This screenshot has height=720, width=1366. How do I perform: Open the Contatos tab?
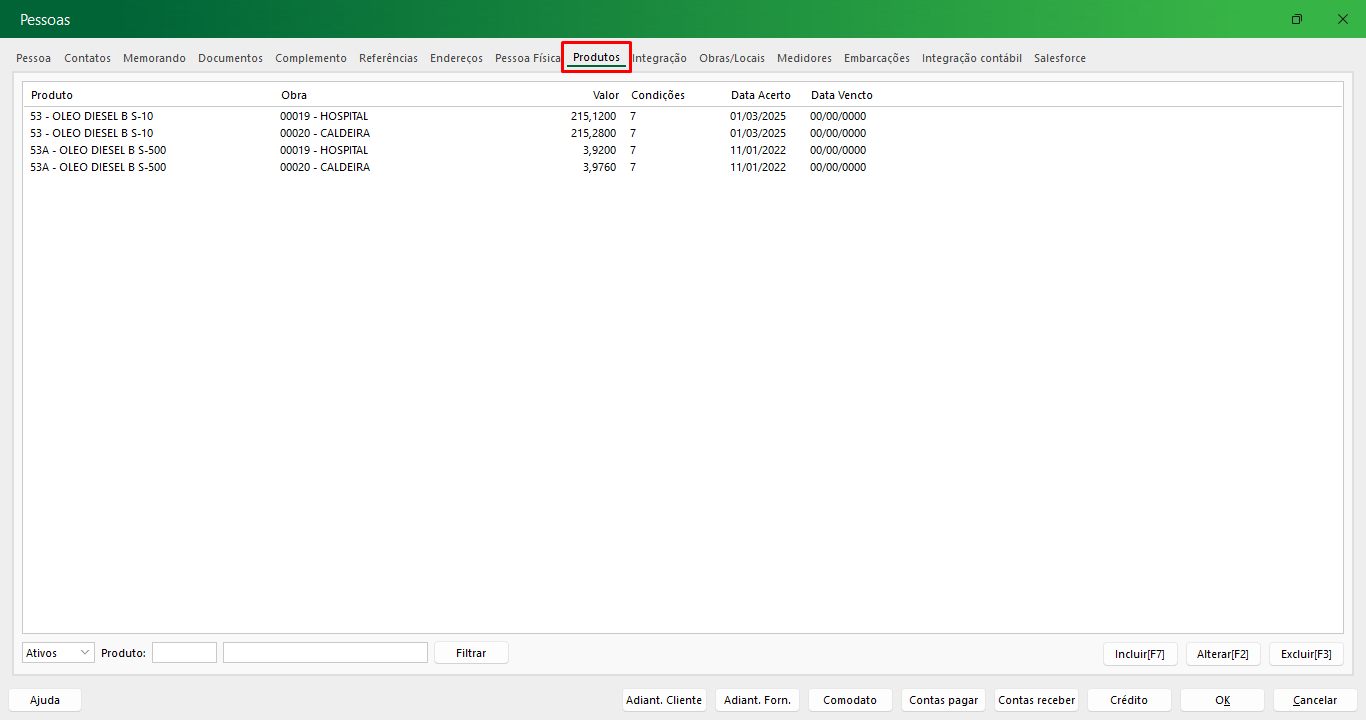[87, 58]
